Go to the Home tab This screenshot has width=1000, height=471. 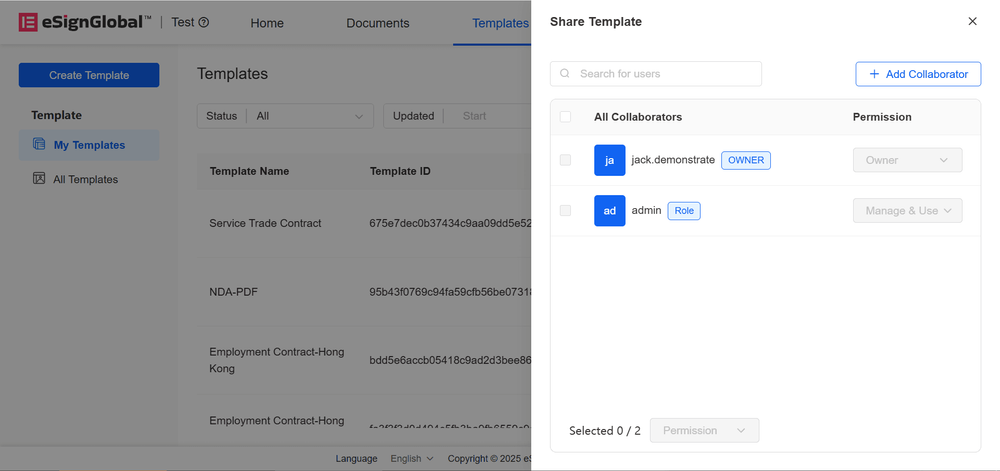[267, 23]
